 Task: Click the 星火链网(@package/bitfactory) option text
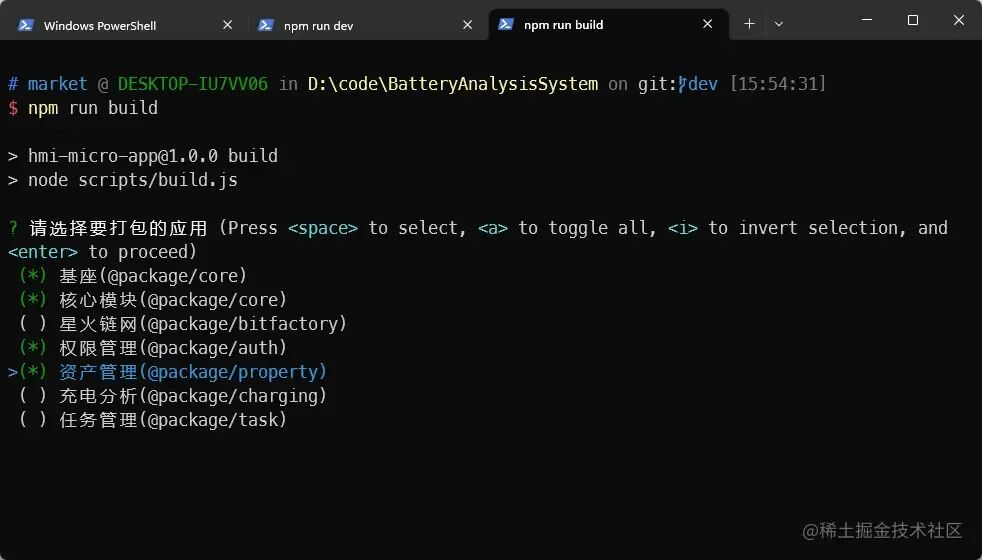pos(203,324)
